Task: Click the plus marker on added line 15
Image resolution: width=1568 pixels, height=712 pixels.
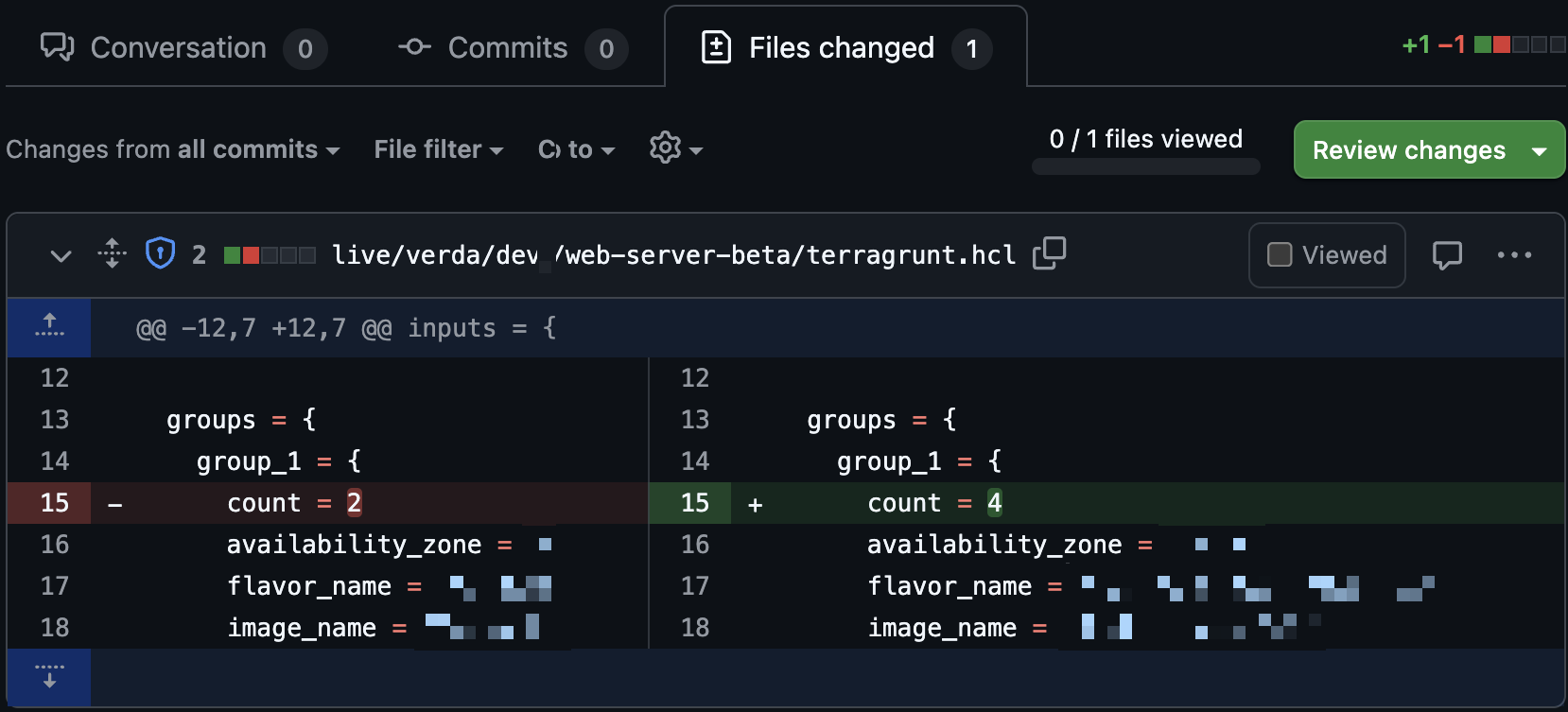Action: click(x=755, y=505)
